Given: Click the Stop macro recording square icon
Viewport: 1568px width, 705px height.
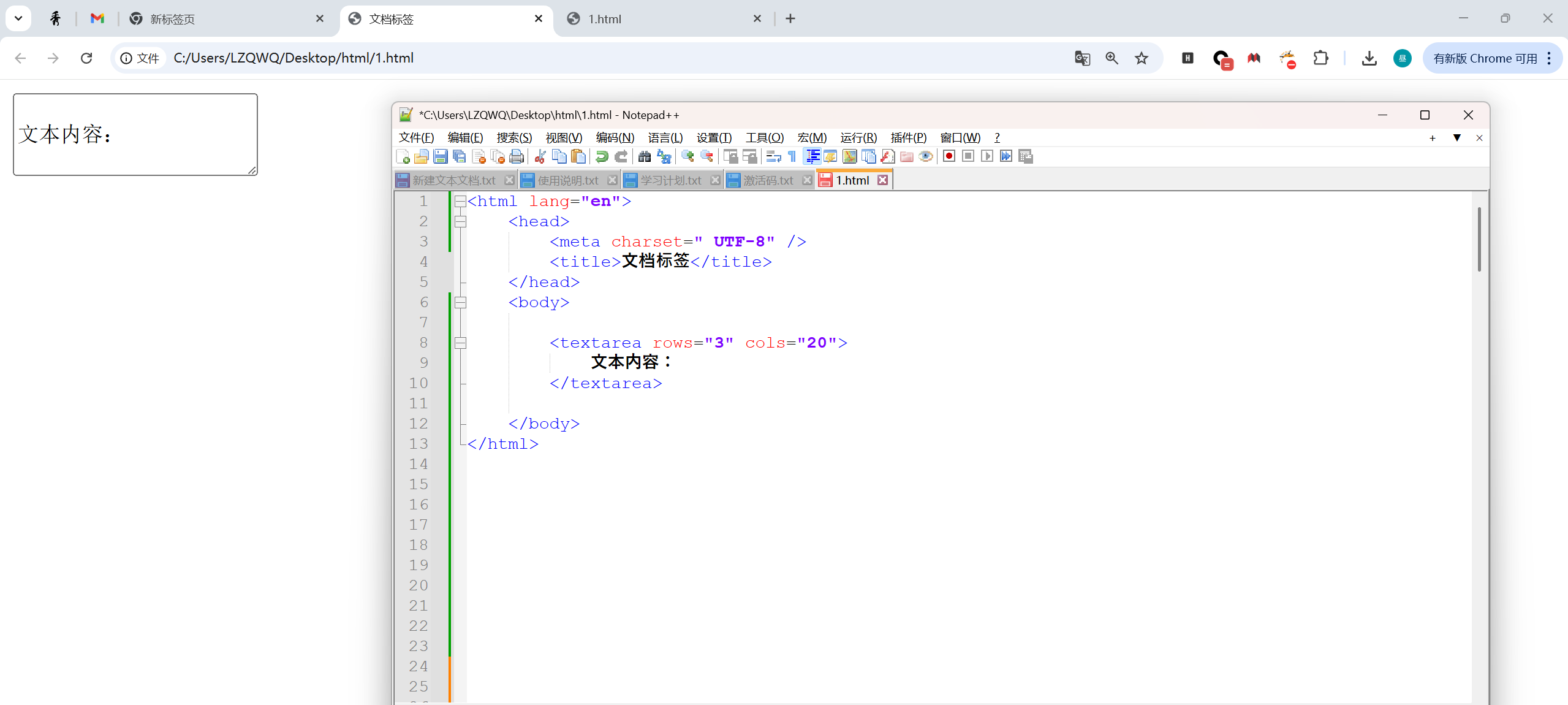Looking at the screenshot, I should (x=968, y=156).
